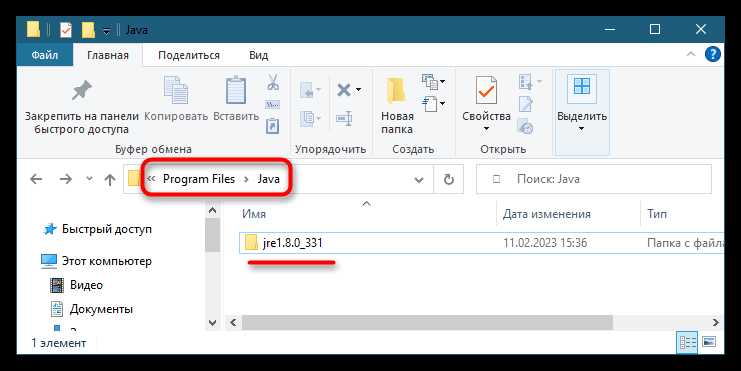Click the copy path icon
The width and height of the screenshot is (741, 371).
pyautogui.click(x=273, y=104)
